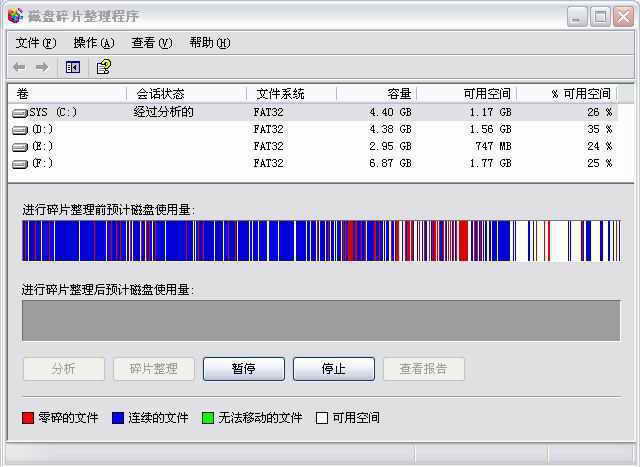Open the 查看(V) menu
This screenshot has height=467, width=640.
pyautogui.click(x=151, y=43)
